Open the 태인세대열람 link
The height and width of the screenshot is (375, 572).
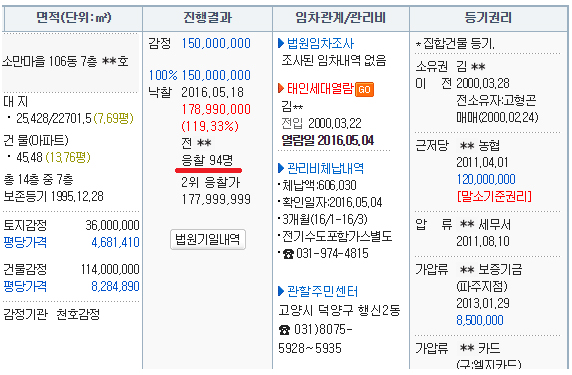tap(320, 89)
